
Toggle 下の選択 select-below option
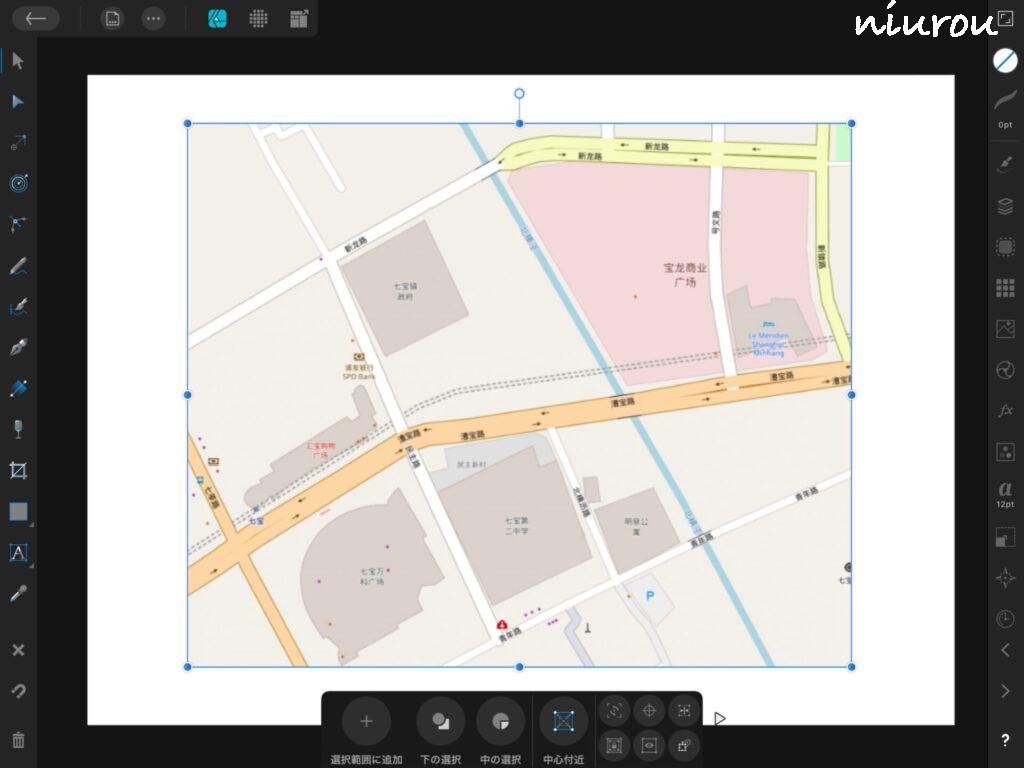pyautogui.click(x=440, y=722)
